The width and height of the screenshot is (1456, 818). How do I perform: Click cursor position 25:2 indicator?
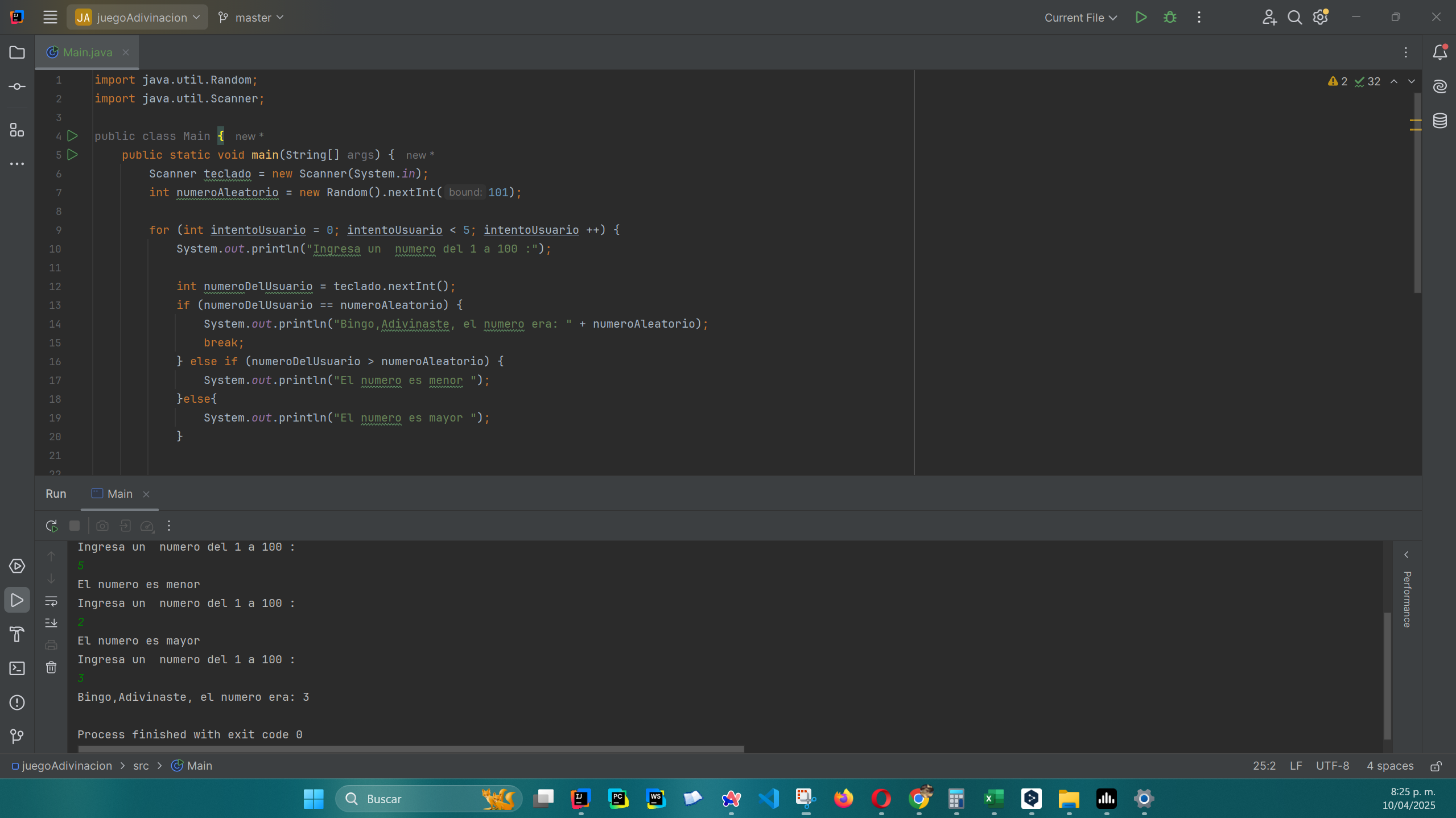(1264, 766)
